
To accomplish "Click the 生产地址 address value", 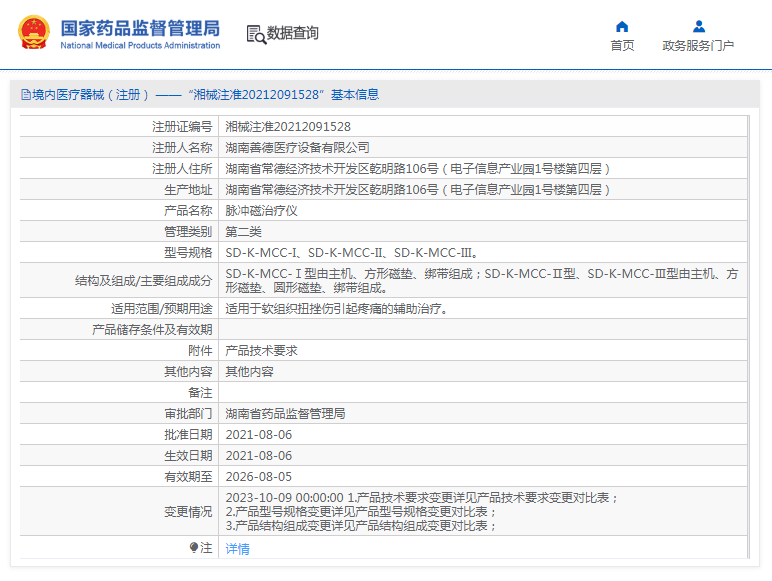I will tap(418, 190).
